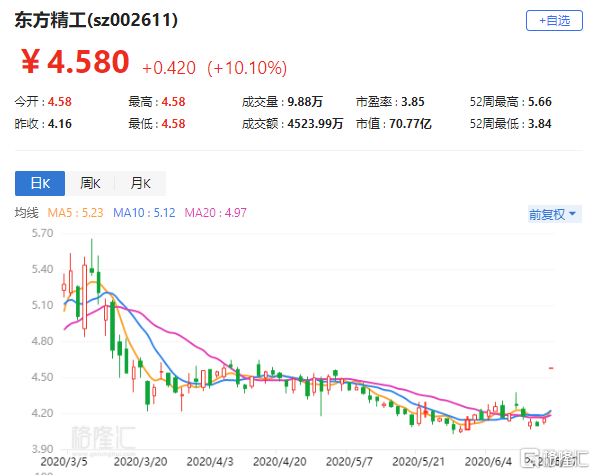Image resolution: width=595 pixels, height=475 pixels.
Task: Switch to the 月K monthly chart tab
Action: coord(140,183)
